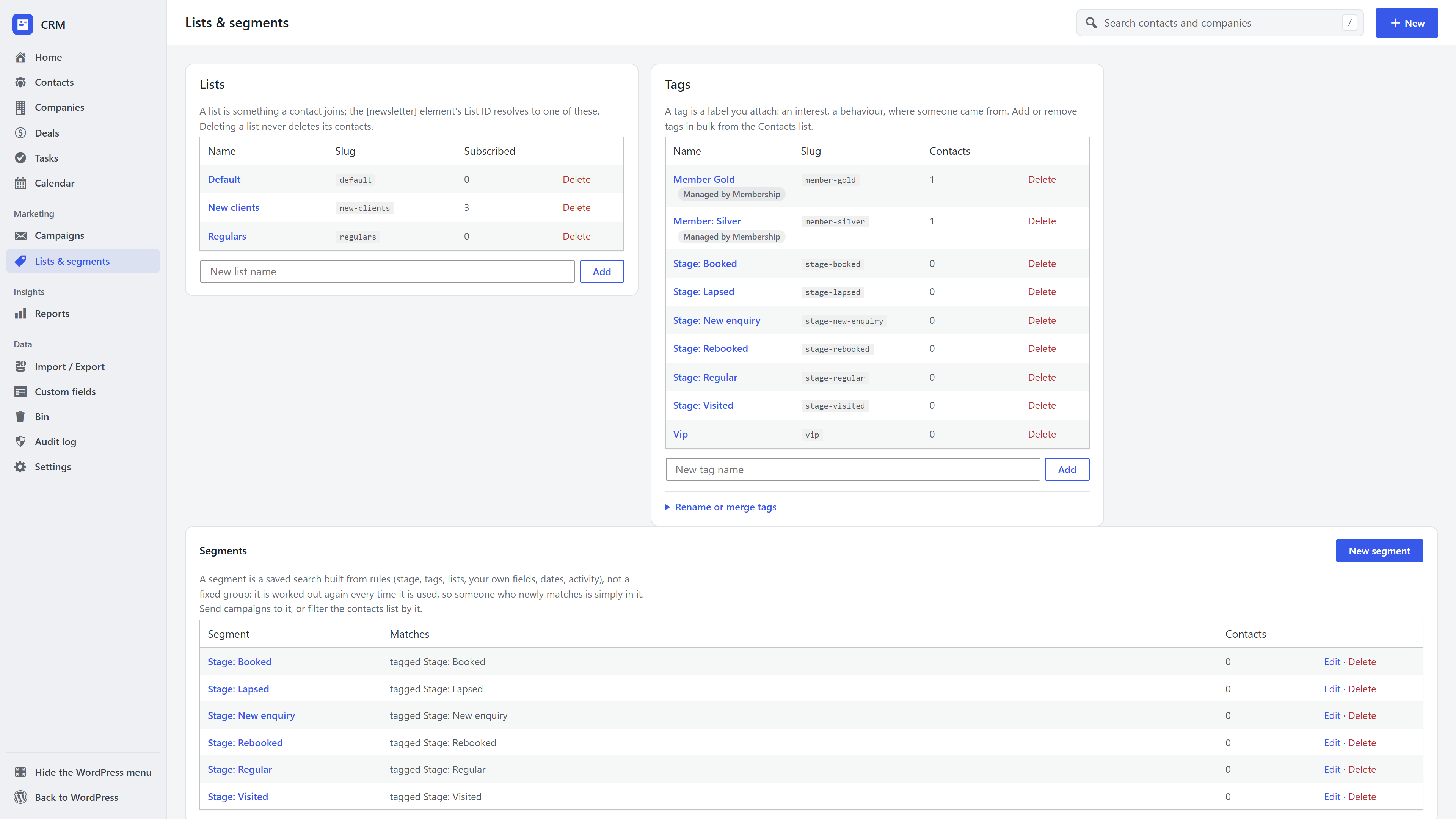
Task: Open Custom fields via its icon
Action: click(21, 392)
